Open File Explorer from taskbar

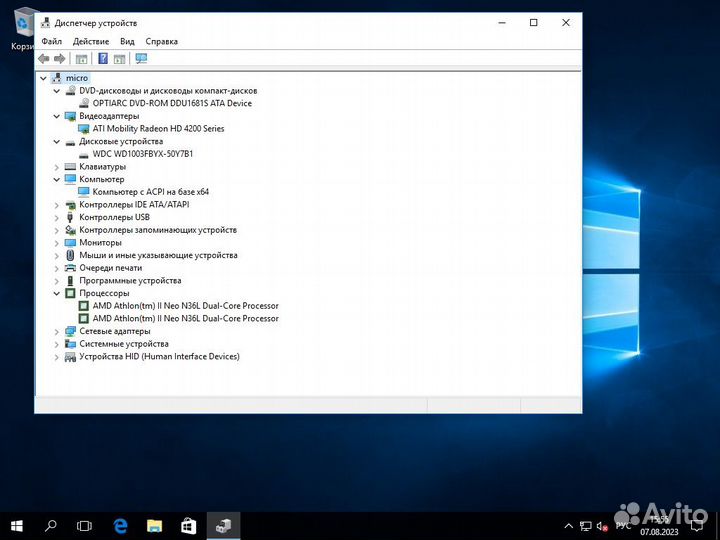[154, 526]
